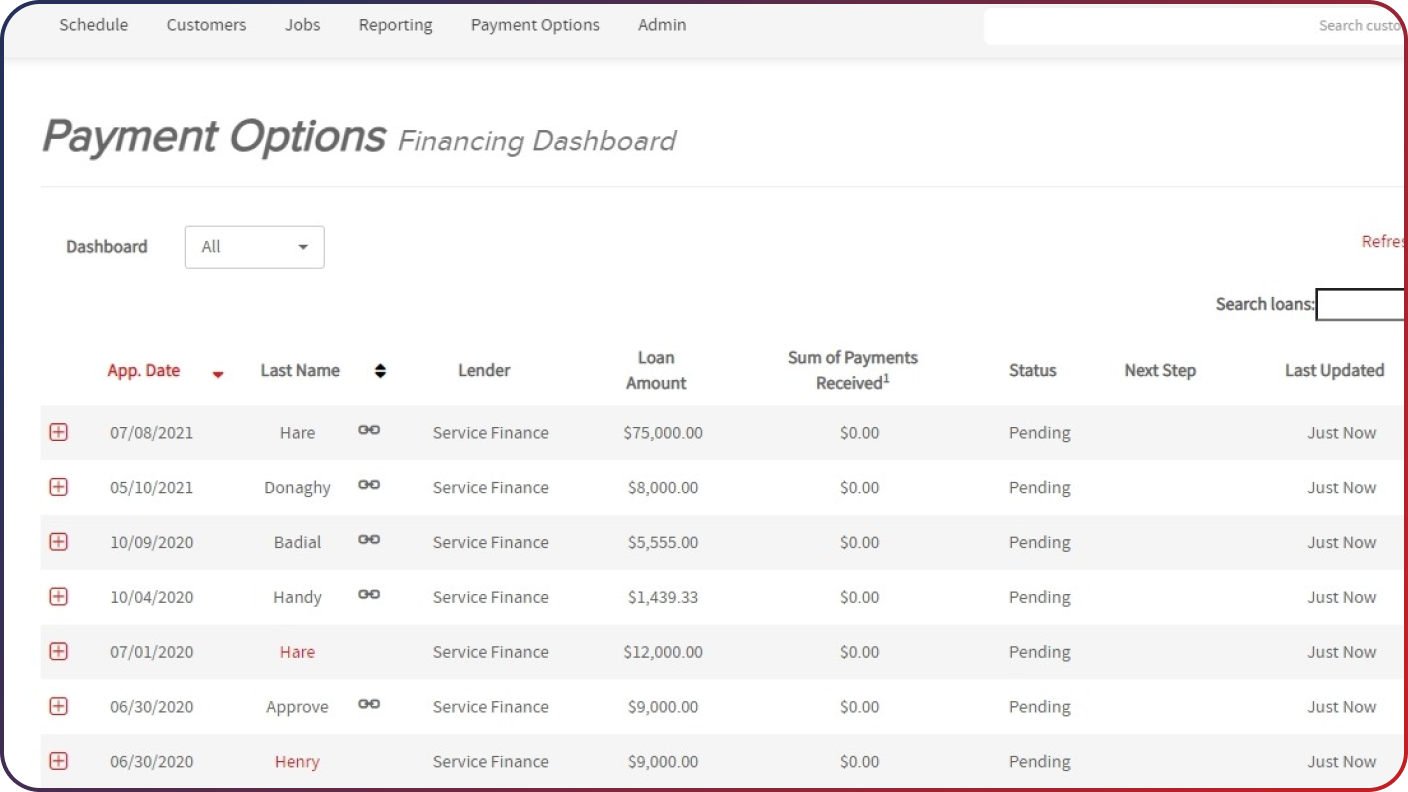Open the red Hare customer link
This screenshot has width=1408, height=792.
(x=297, y=652)
